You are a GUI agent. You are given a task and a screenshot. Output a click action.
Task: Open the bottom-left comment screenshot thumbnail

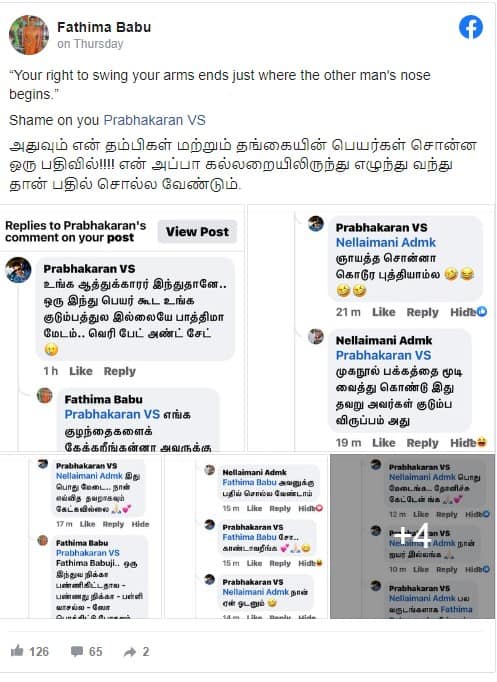click(x=80, y=536)
